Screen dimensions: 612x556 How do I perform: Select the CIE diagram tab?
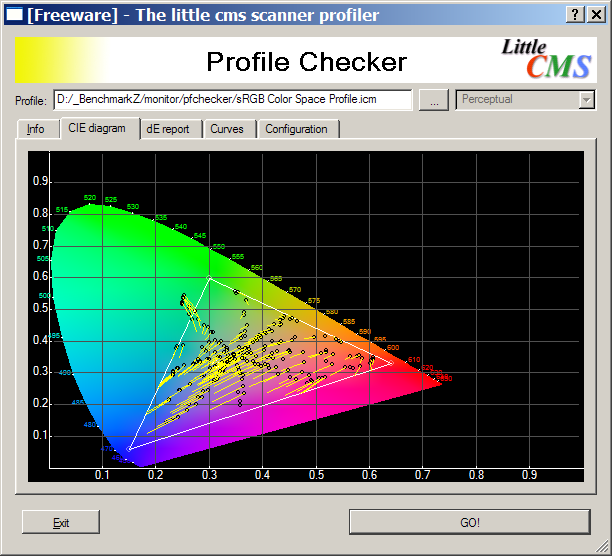[97, 128]
